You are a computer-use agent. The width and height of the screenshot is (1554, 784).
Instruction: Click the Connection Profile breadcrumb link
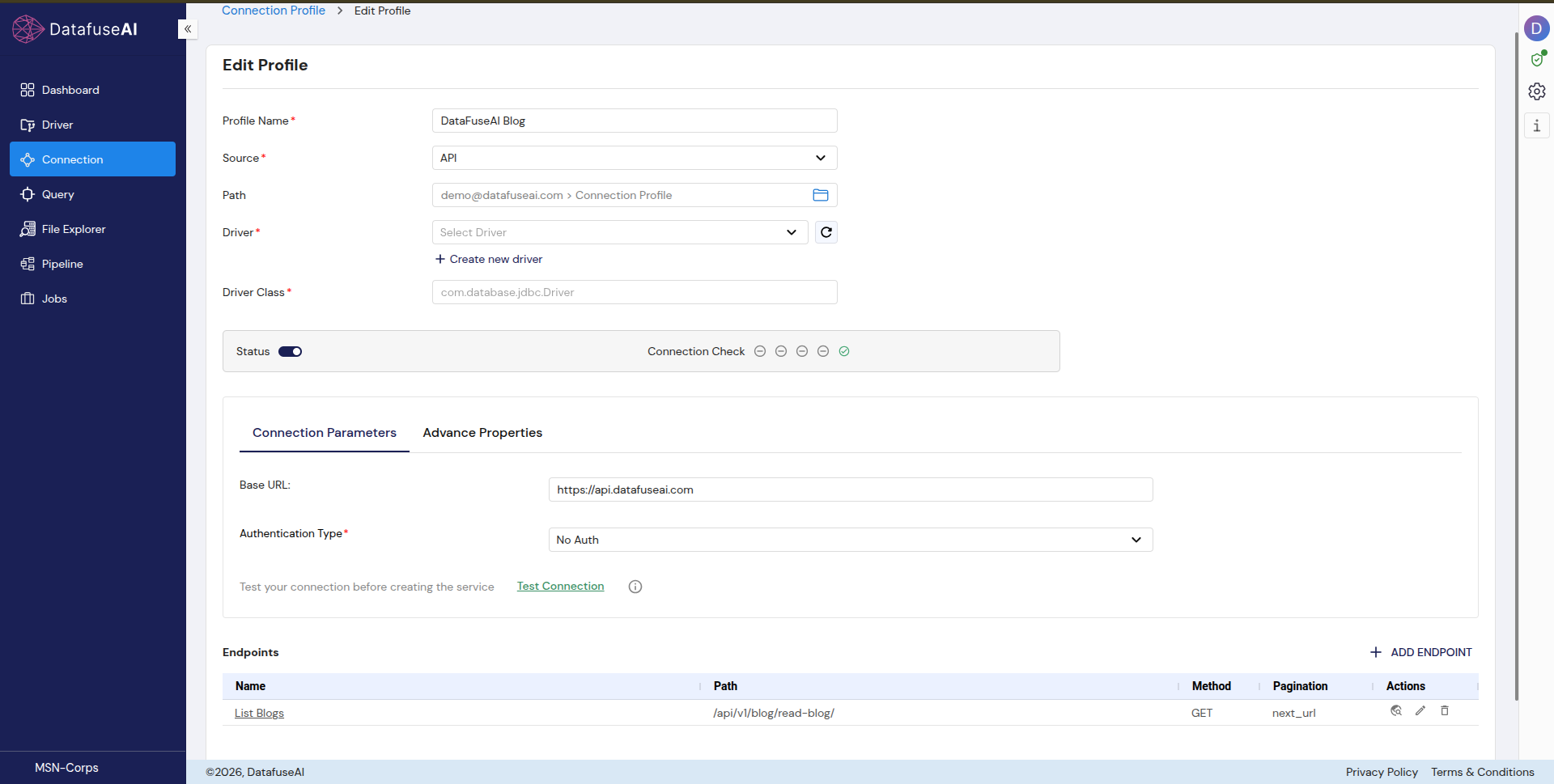(274, 11)
